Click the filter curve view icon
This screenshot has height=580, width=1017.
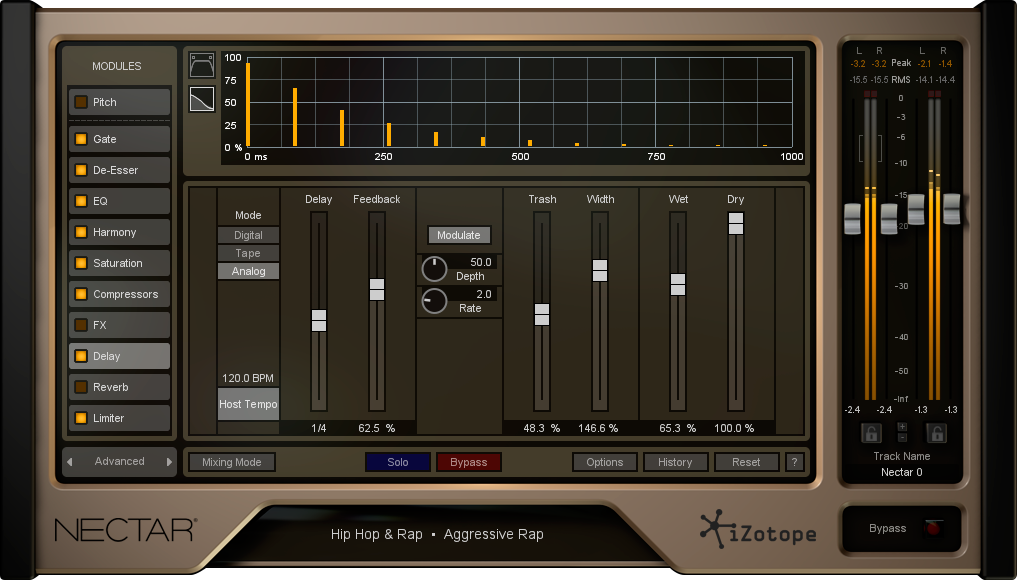[202, 66]
